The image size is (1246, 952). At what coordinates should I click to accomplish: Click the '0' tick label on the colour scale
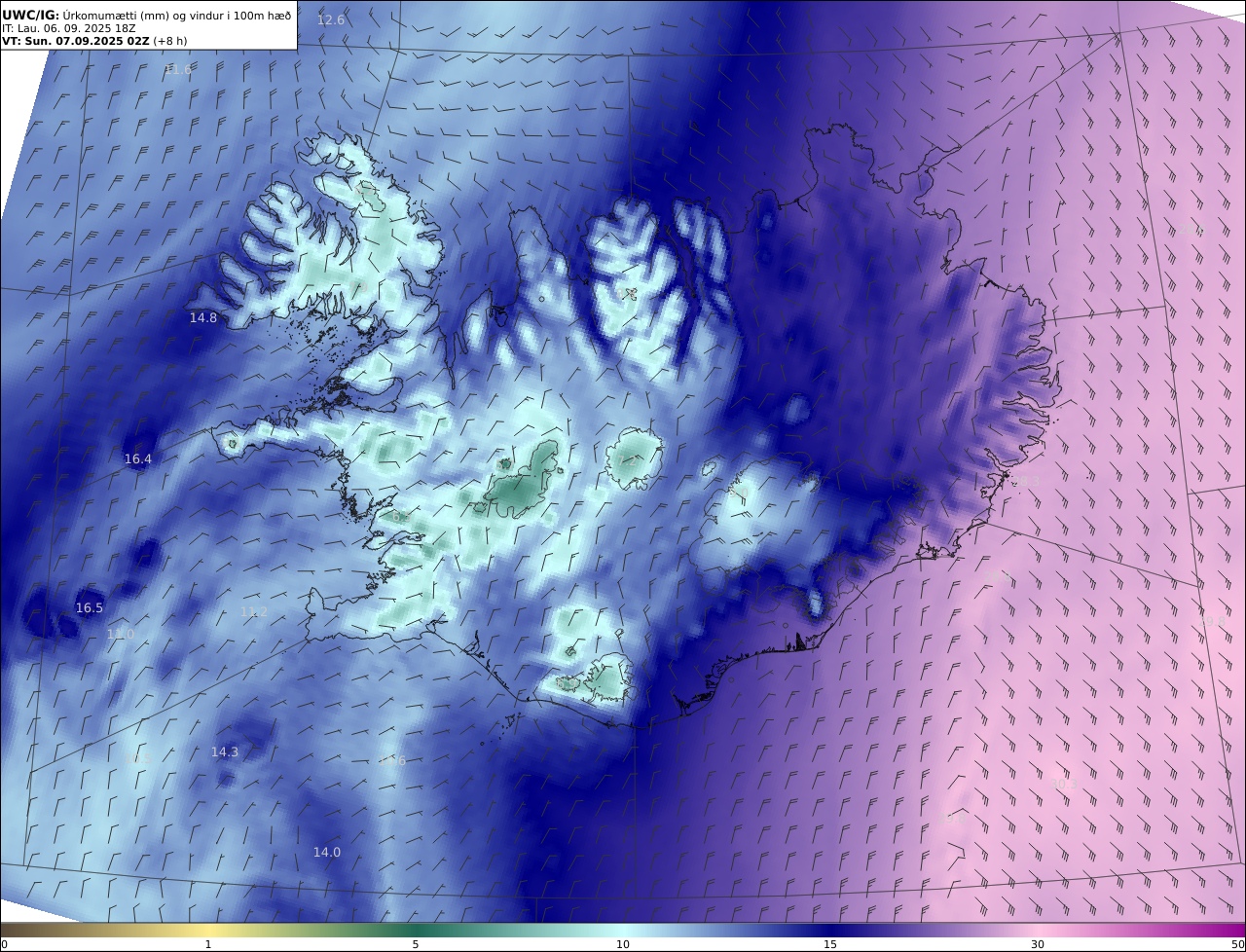click(x=4, y=944)
